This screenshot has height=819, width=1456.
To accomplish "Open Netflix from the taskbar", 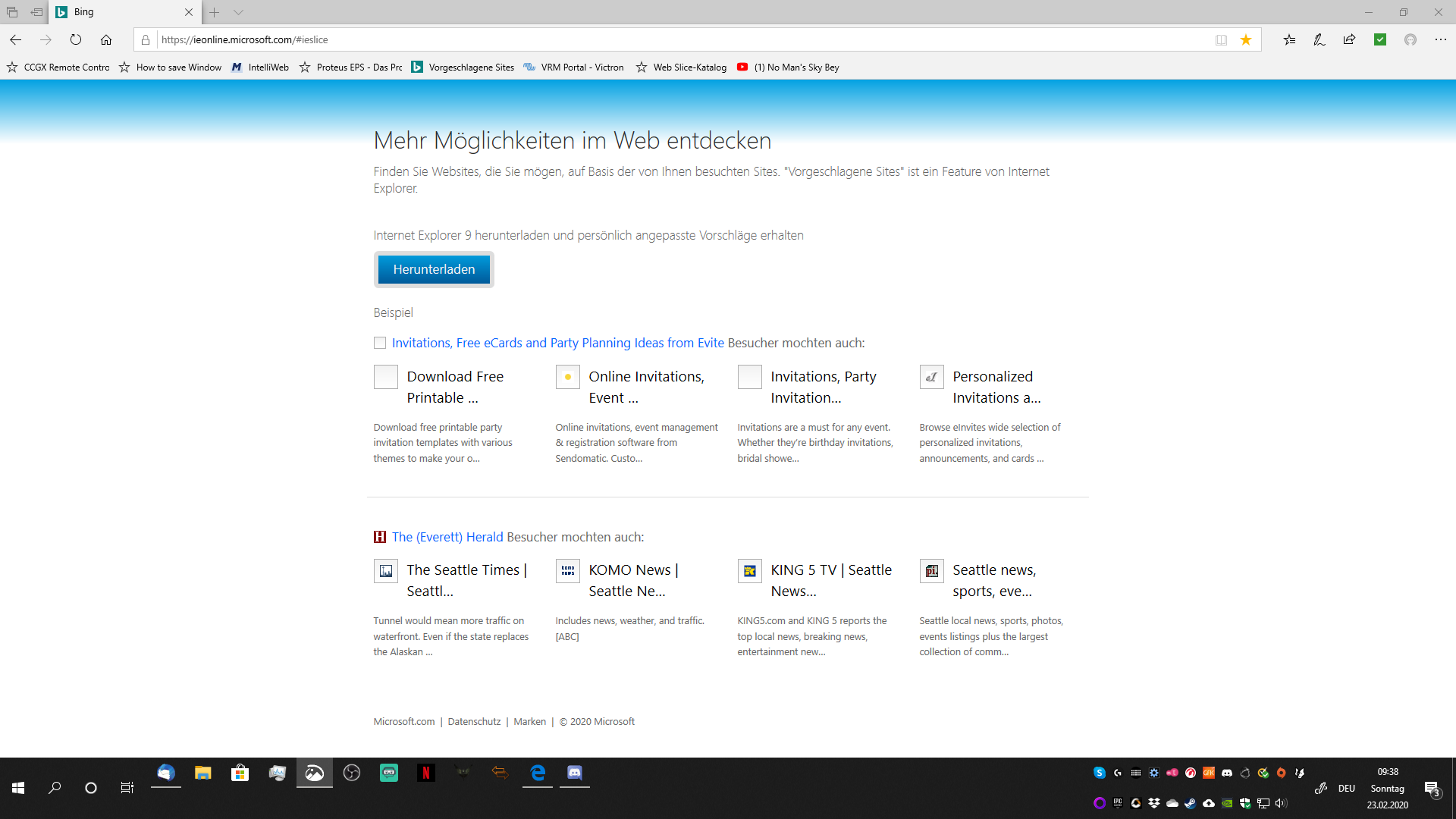I will tap(425, 773).
